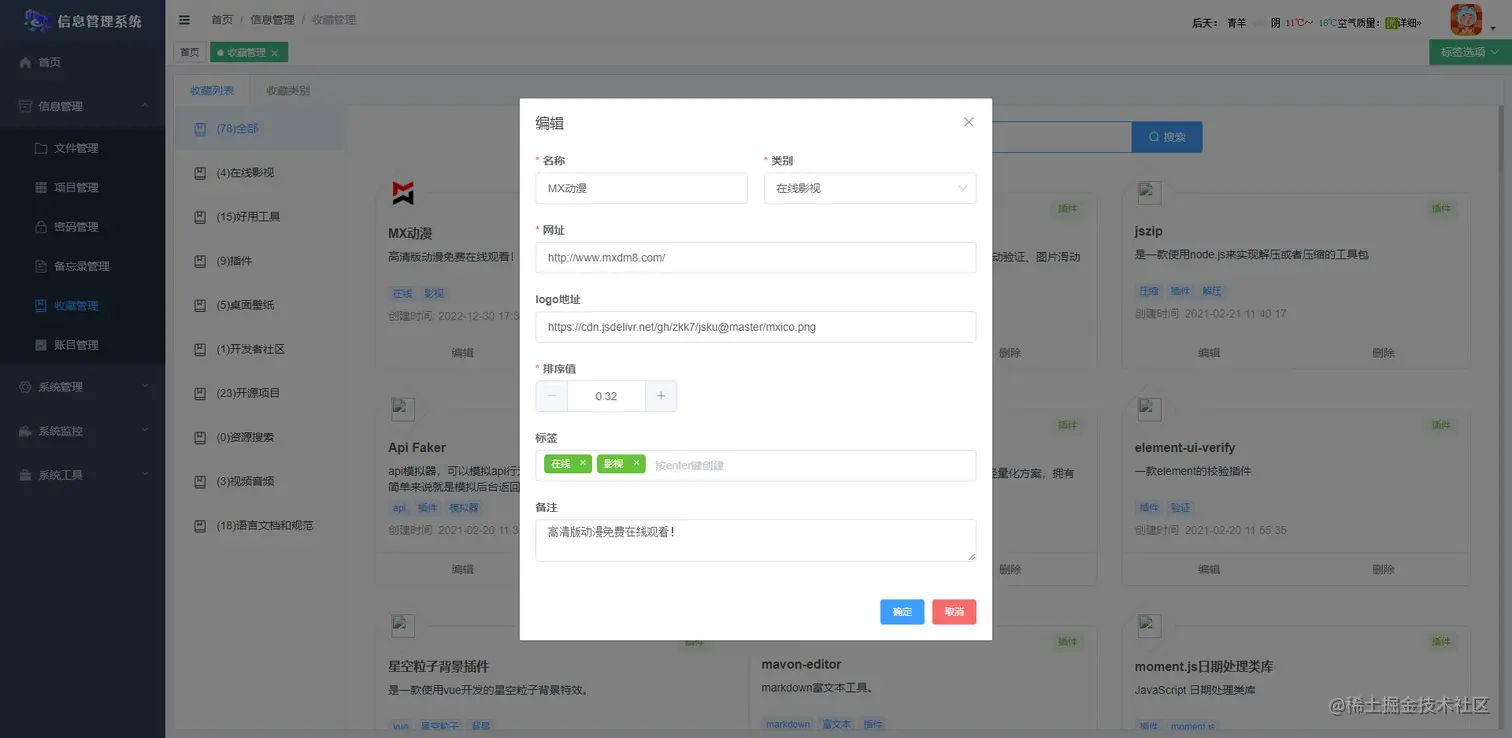The image size is (1512, 738).
Task: Click the (15)好用工具 category icon
Action: (x=200, y=217)
